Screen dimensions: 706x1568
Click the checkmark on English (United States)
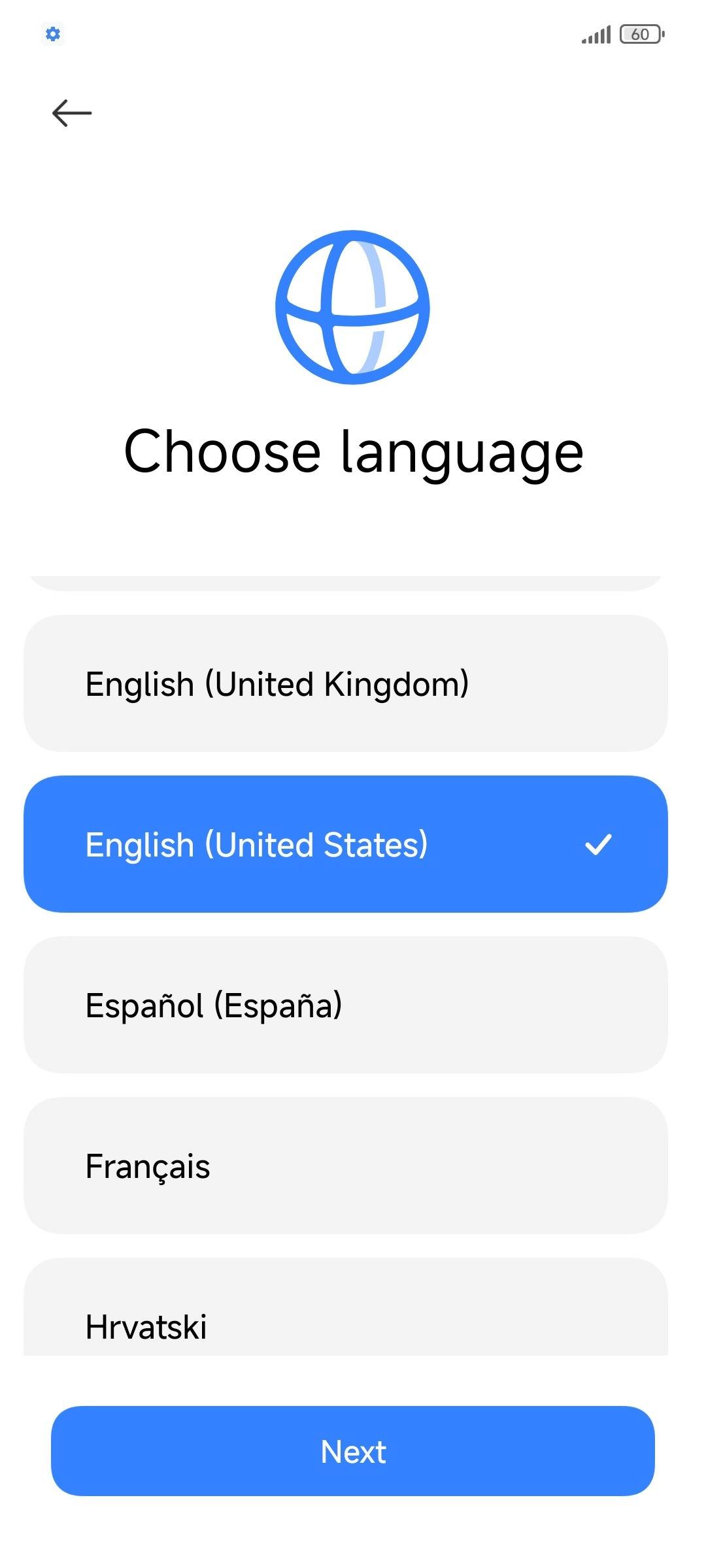pos(597,844)
